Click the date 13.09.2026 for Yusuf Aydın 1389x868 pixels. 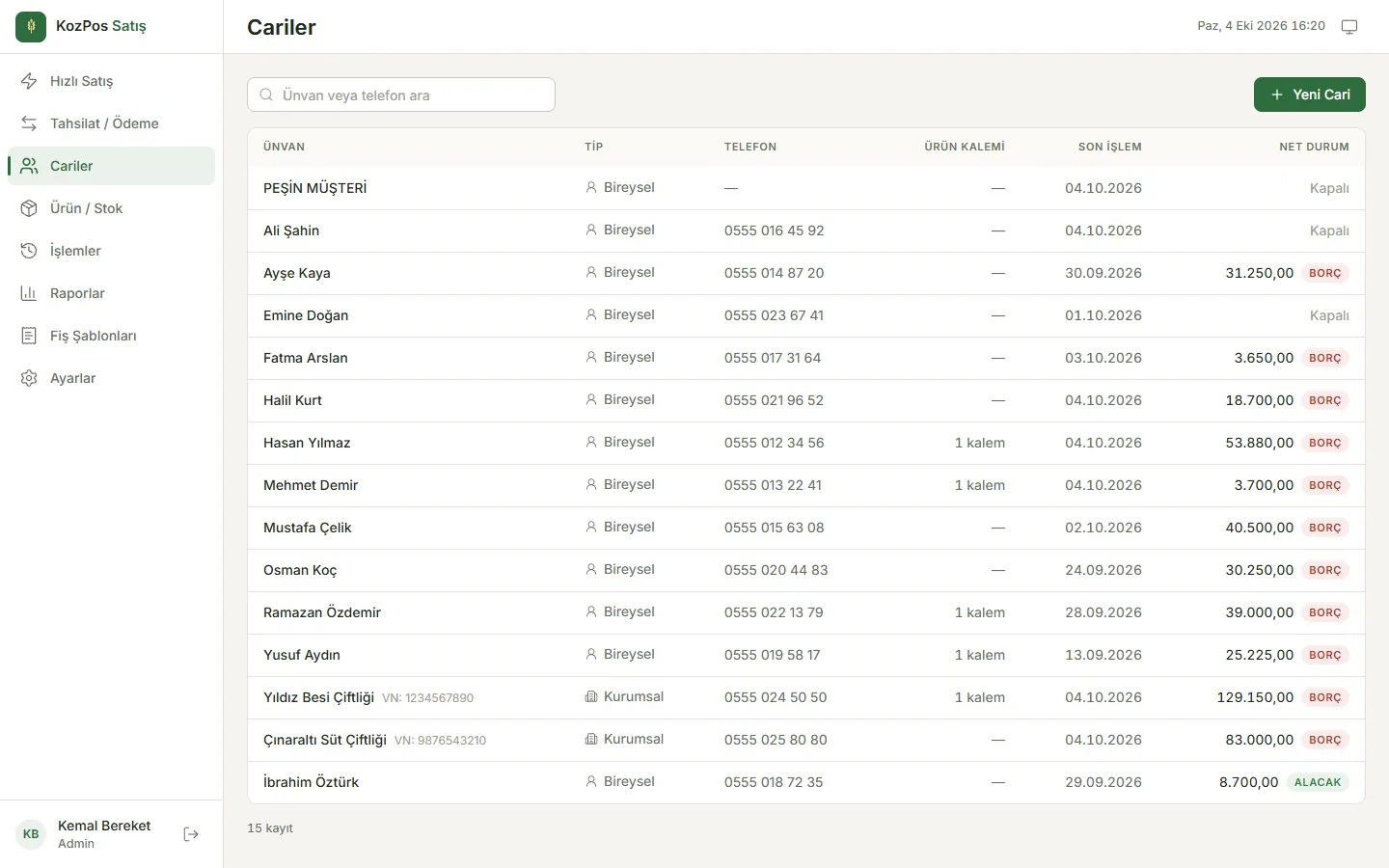(1103, 655)
